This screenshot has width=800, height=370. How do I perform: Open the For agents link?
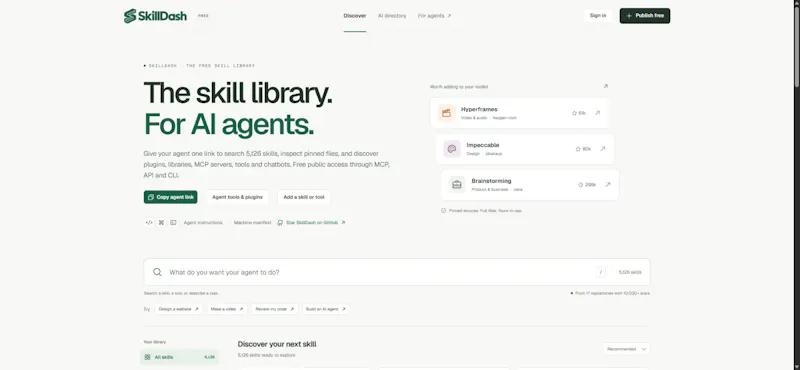[x=434, y=16]
